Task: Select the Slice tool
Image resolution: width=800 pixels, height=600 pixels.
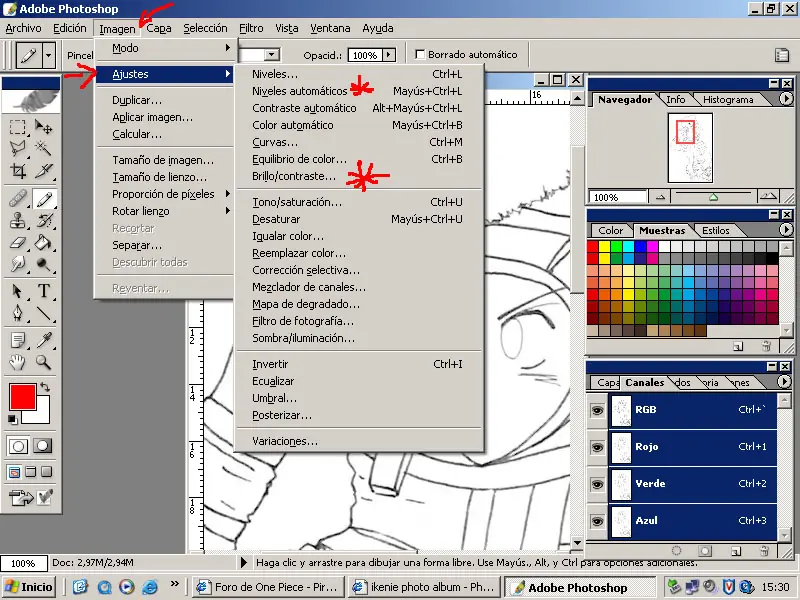Action: 44,171
